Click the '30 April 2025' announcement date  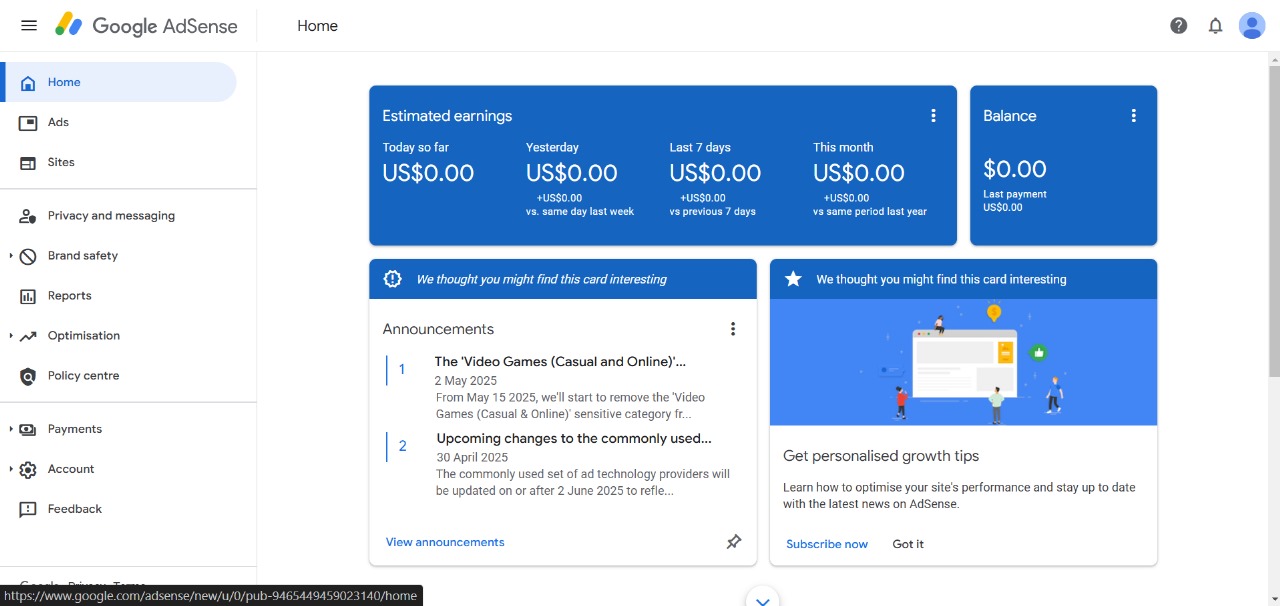click(x=472, y=458)
